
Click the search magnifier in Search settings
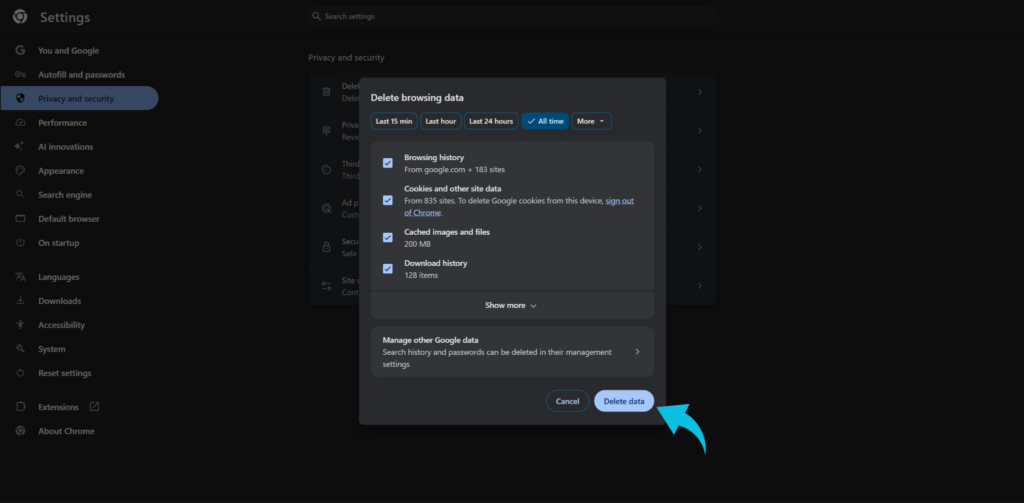coord(317,16)
